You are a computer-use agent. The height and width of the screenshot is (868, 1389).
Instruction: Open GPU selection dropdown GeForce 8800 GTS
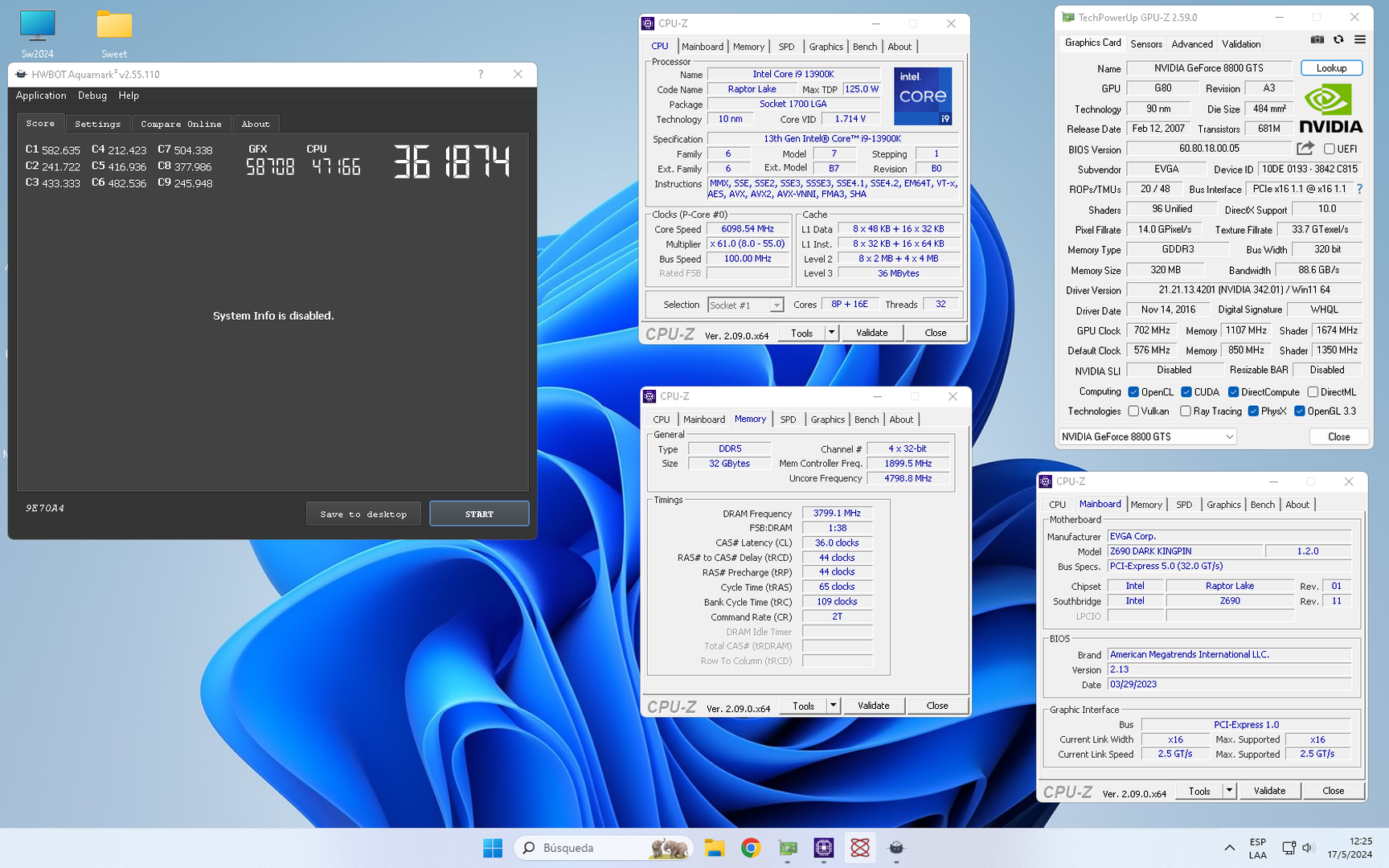(1147, 436)
